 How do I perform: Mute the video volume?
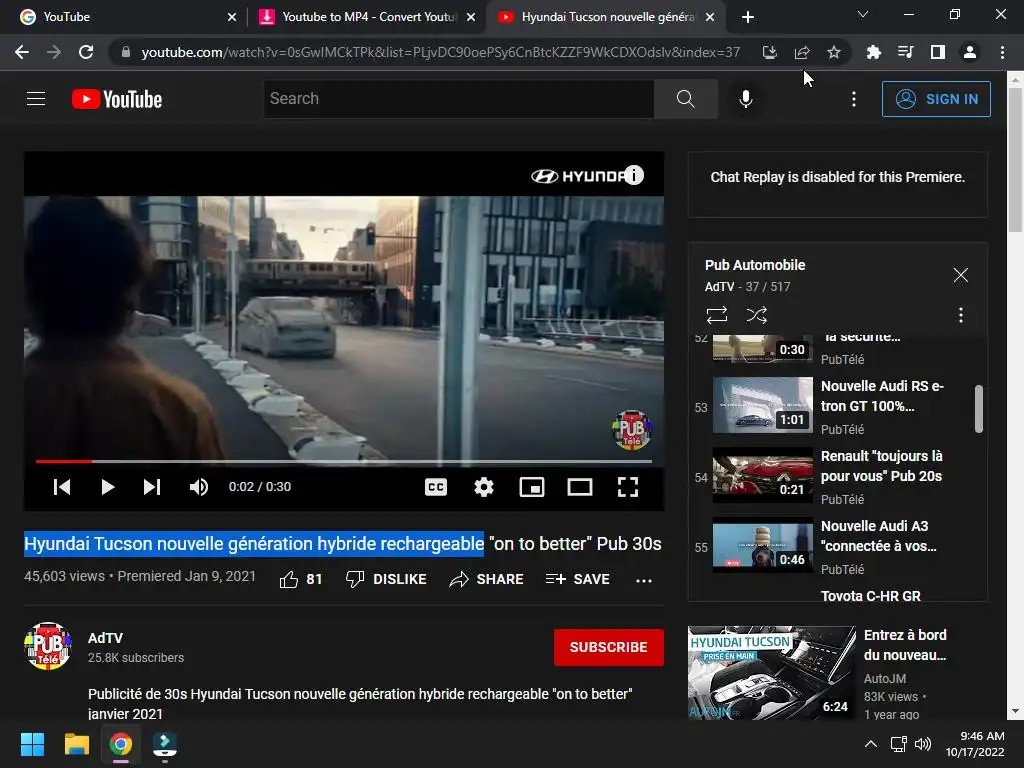(x=199, y=487)
